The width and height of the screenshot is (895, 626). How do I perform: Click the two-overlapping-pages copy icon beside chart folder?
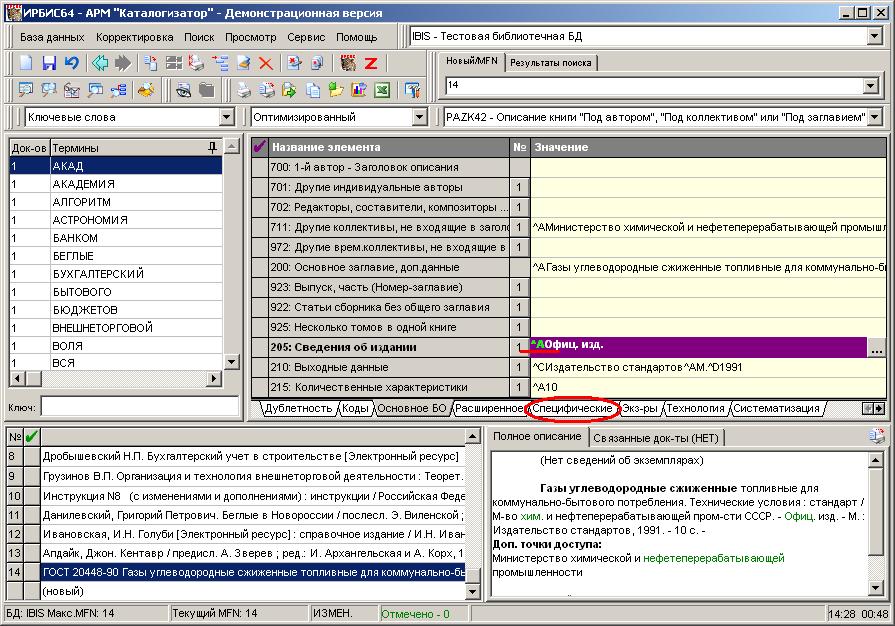tap(313, 90)
